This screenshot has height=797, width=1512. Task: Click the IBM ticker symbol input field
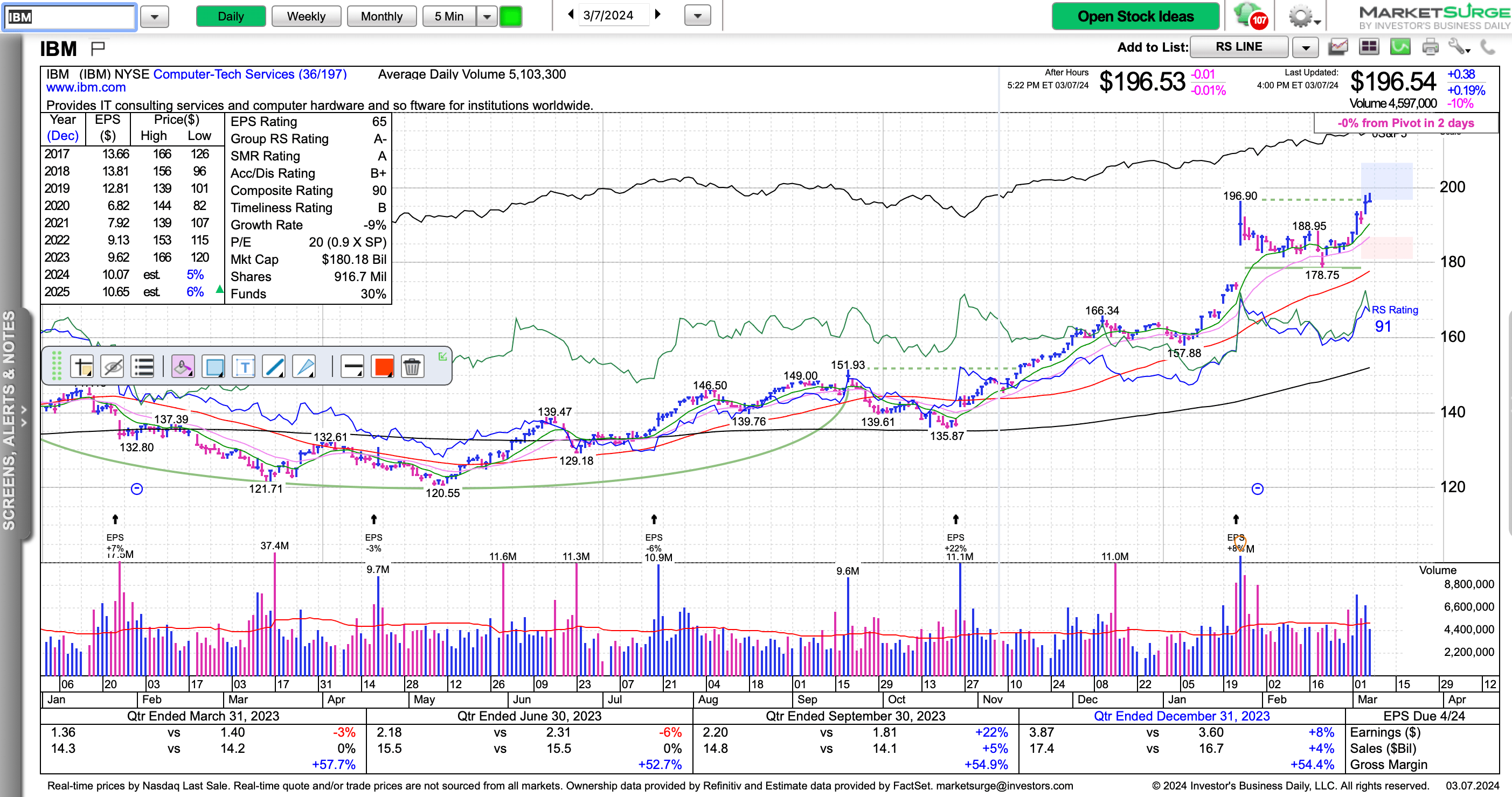coord(70,16)
